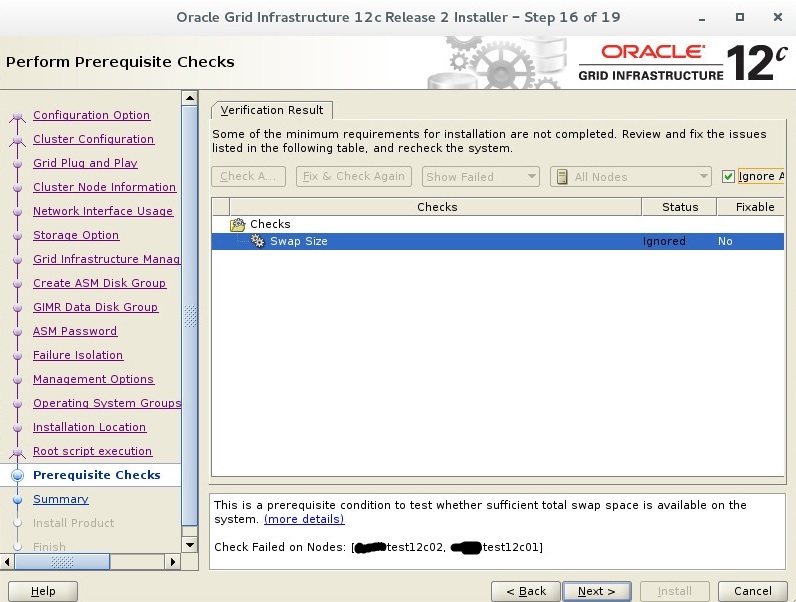The height and width of the screenshot is (602, 796).
Task: Open the Management Options step
Action: pos(93,379)
